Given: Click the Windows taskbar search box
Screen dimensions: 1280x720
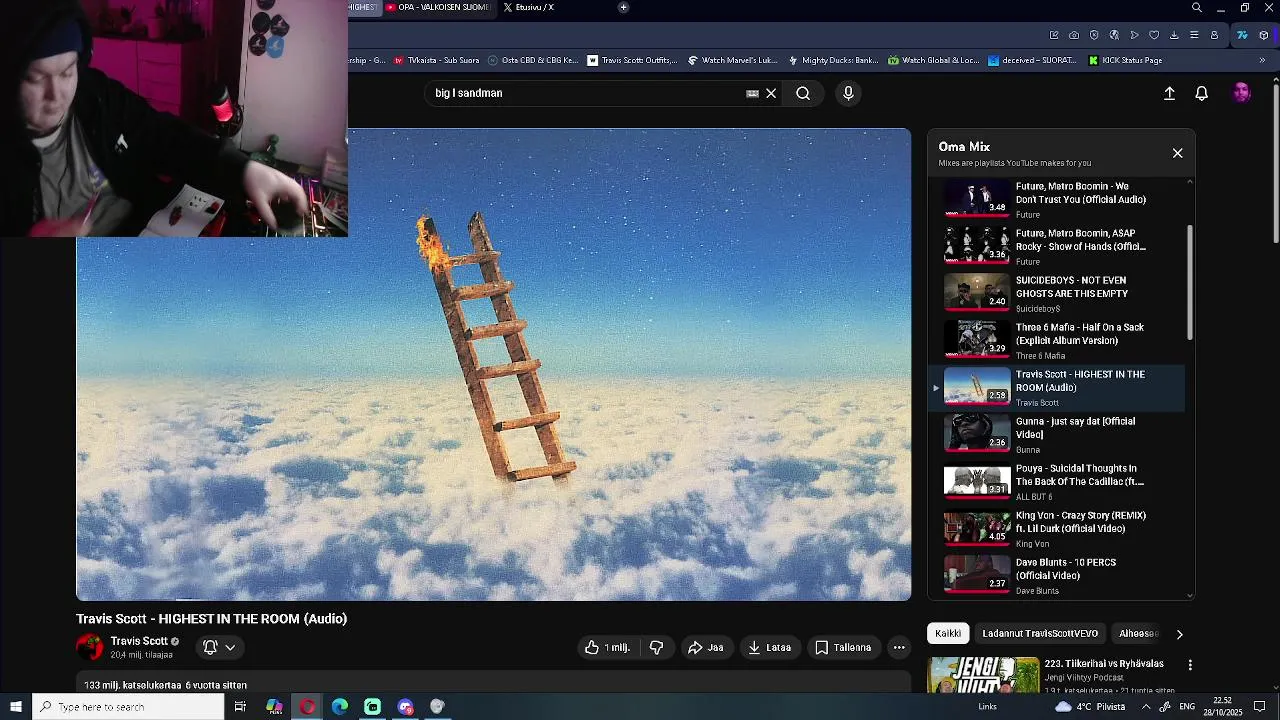Looking at the screenshot, I should [128, 707].
